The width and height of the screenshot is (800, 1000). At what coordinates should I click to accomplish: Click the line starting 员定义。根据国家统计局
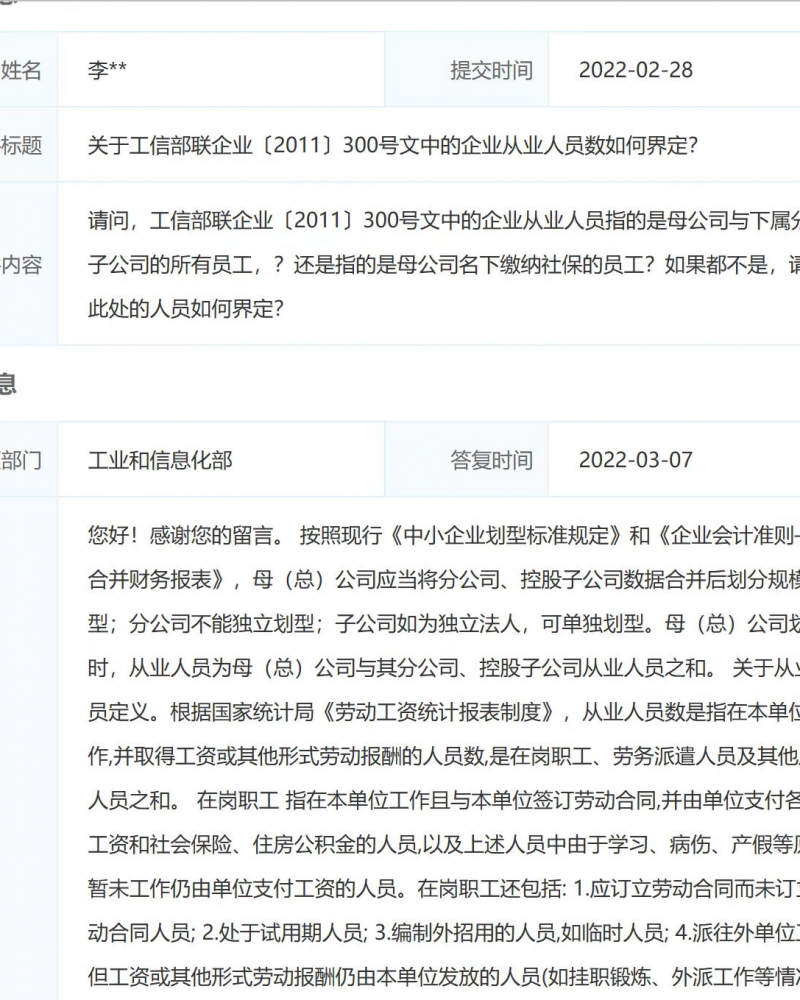[444, 712]
